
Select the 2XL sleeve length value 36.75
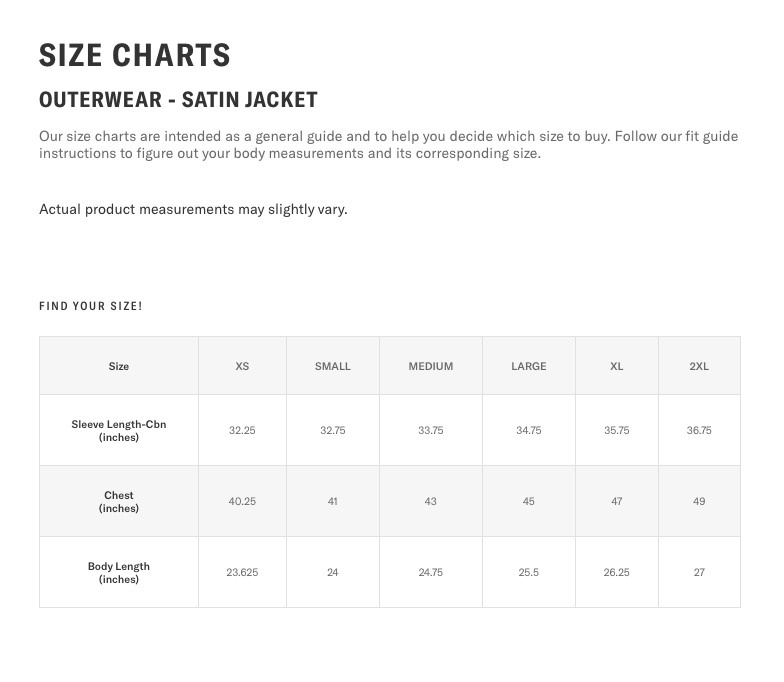tap(699, 430)
